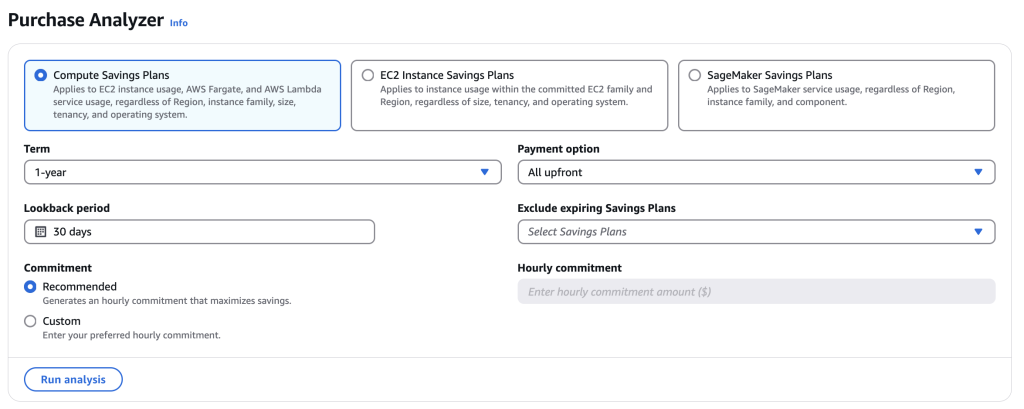1024x409 pixels.
Task: Open the Exclude expiring Savings Plans dropdown
Action: (756, 232)
